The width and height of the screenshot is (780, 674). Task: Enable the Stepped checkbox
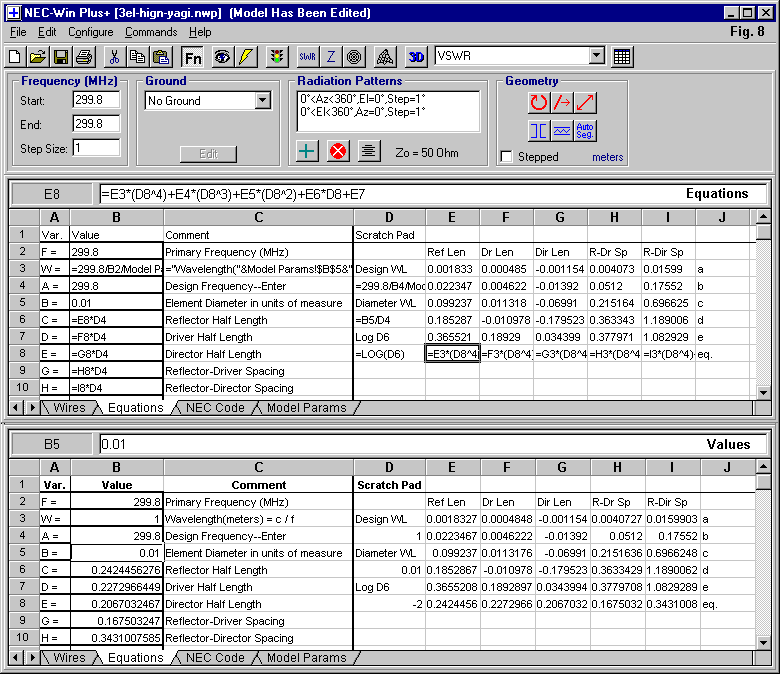(507, 157)
